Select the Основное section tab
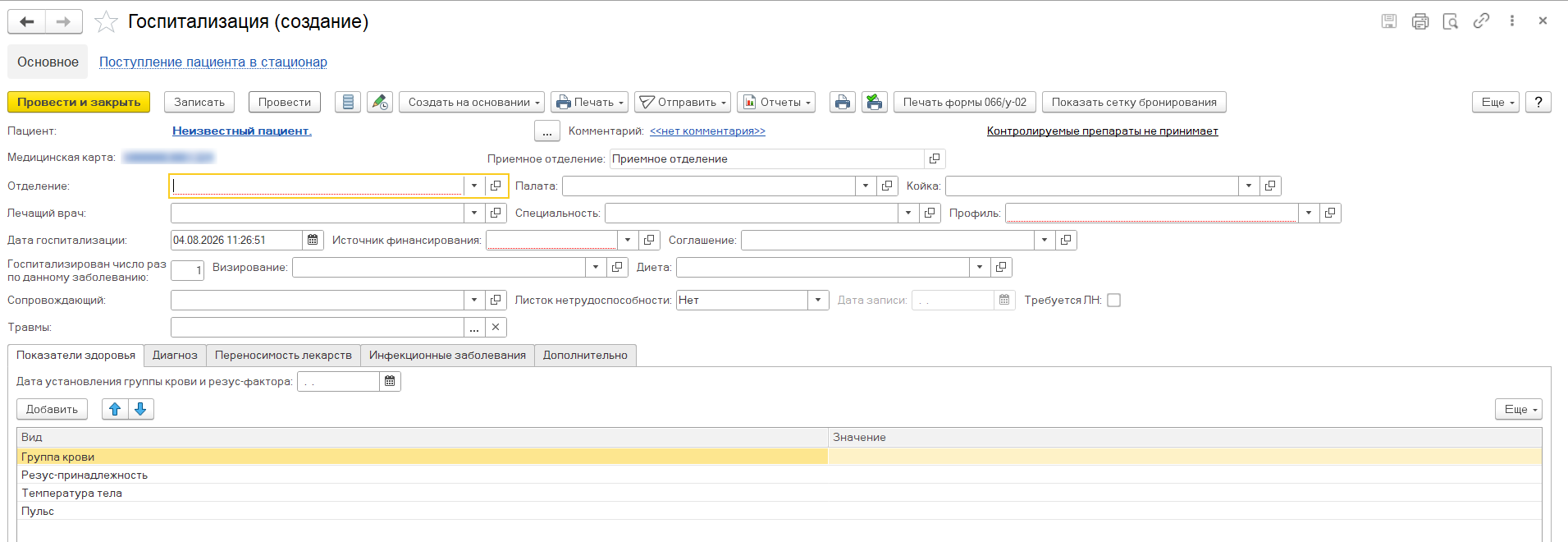Image resolution: width=1568 pixels, height=542 pixels. pyautogui.click(x=48, y=62)
